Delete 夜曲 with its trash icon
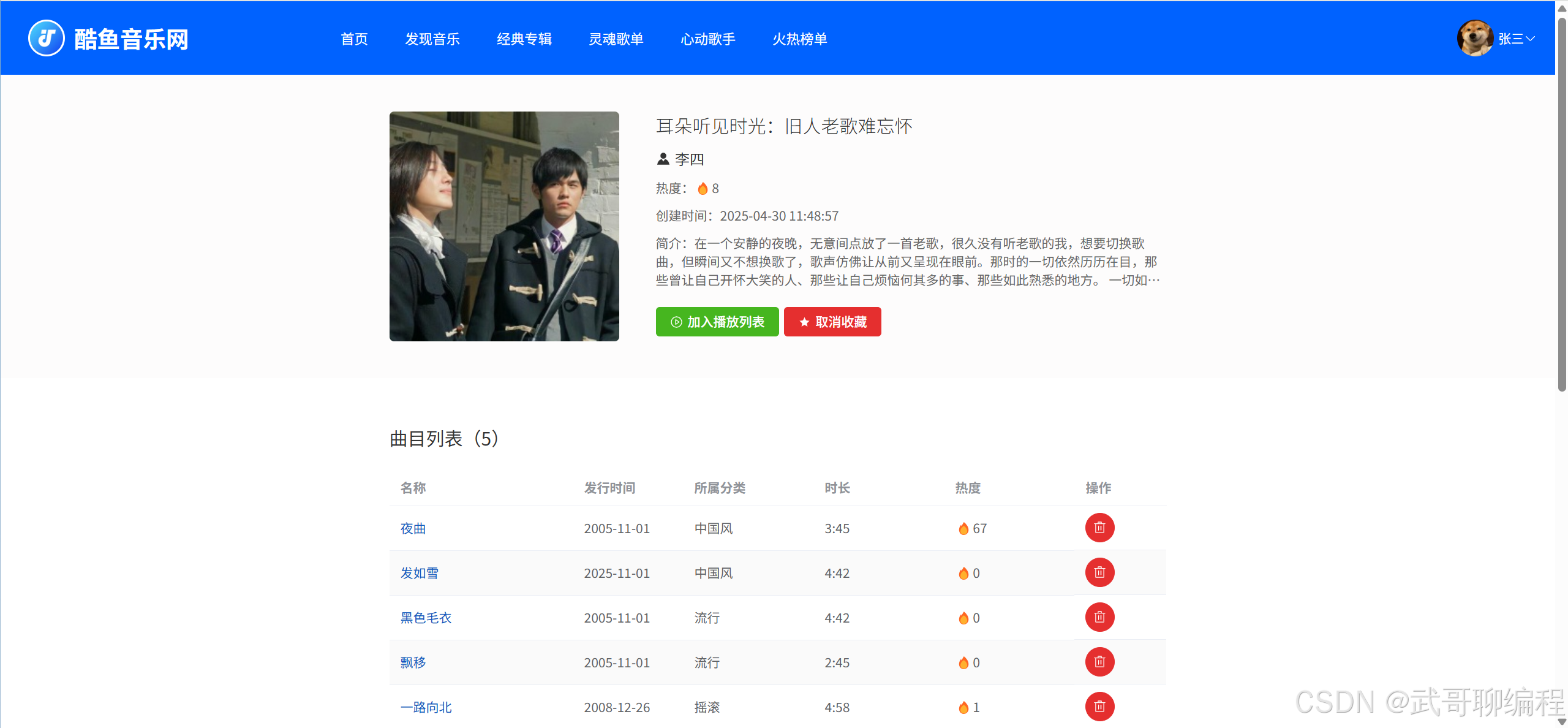 point(1099,528)
